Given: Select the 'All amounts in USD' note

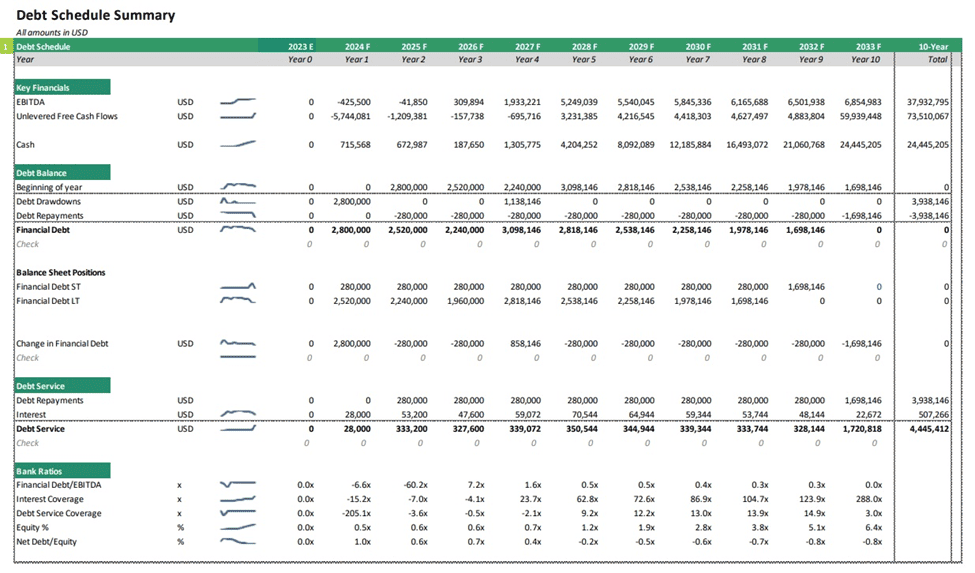Looking at the screenshot, I should click(52, 32).
